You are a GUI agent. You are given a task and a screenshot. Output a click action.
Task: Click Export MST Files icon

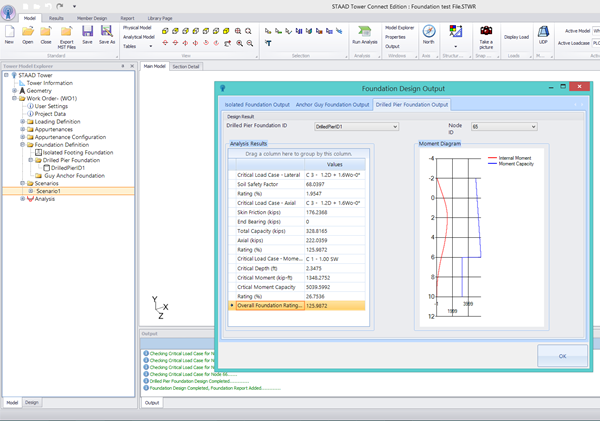coord(67,32)
